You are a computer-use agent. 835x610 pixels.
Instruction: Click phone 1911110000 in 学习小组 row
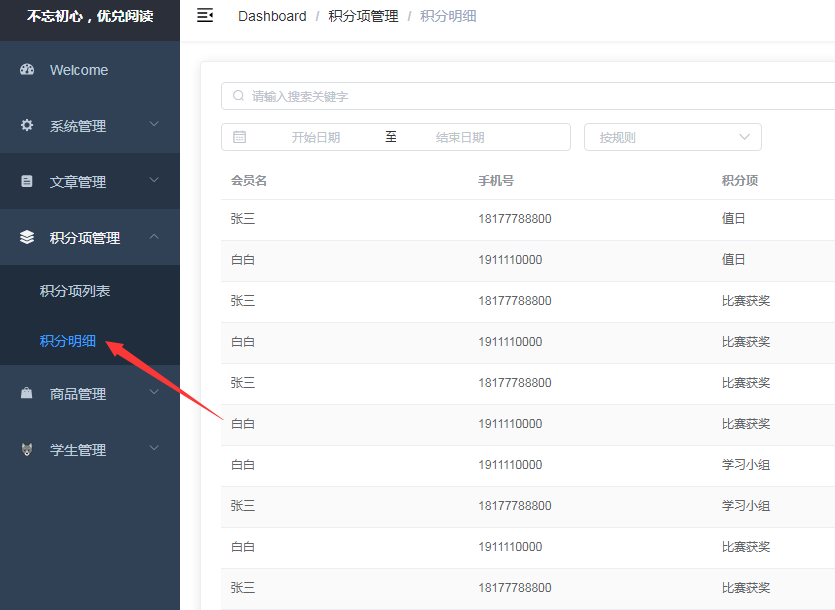510,465
